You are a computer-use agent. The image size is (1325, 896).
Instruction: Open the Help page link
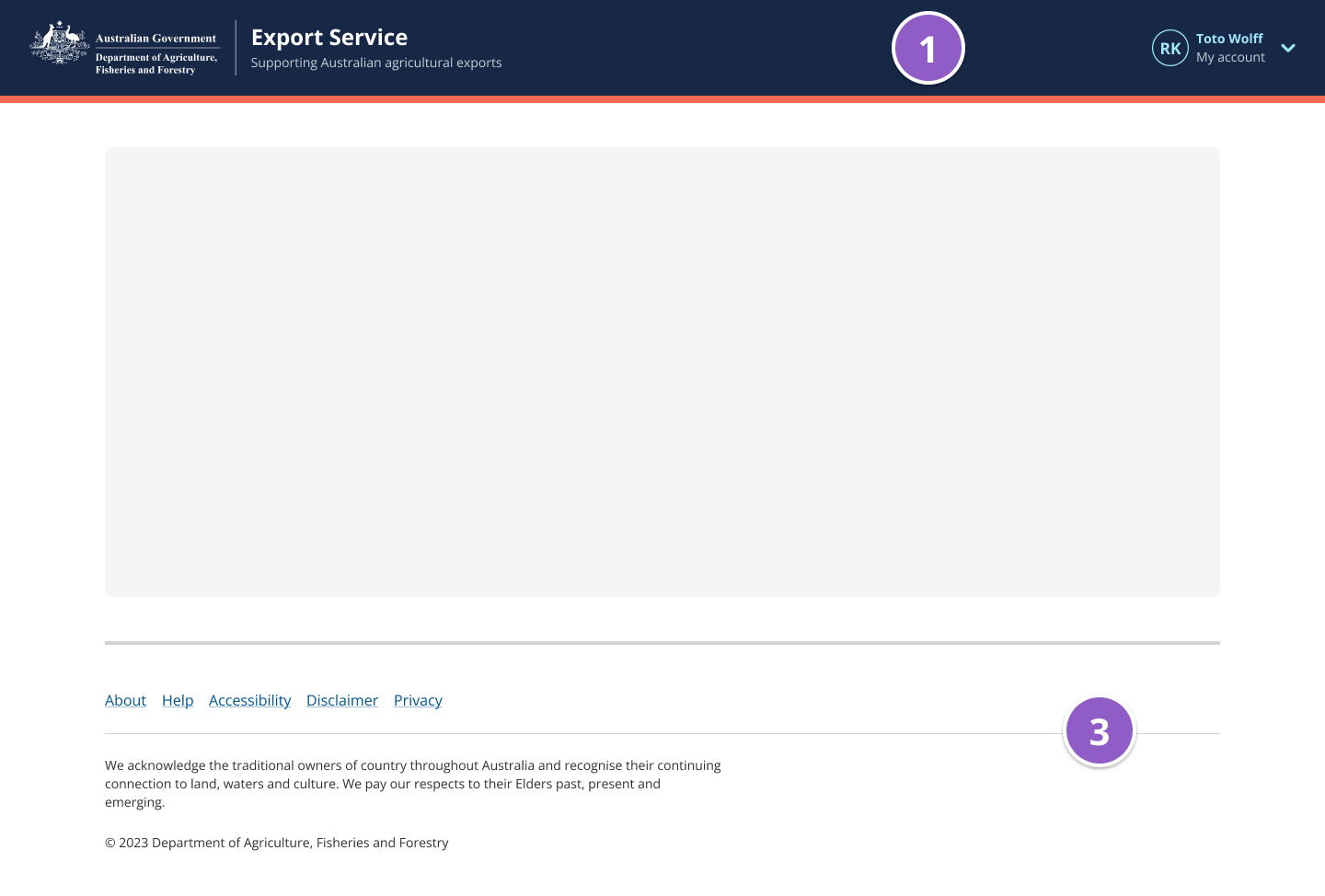[x=178, y=700]
